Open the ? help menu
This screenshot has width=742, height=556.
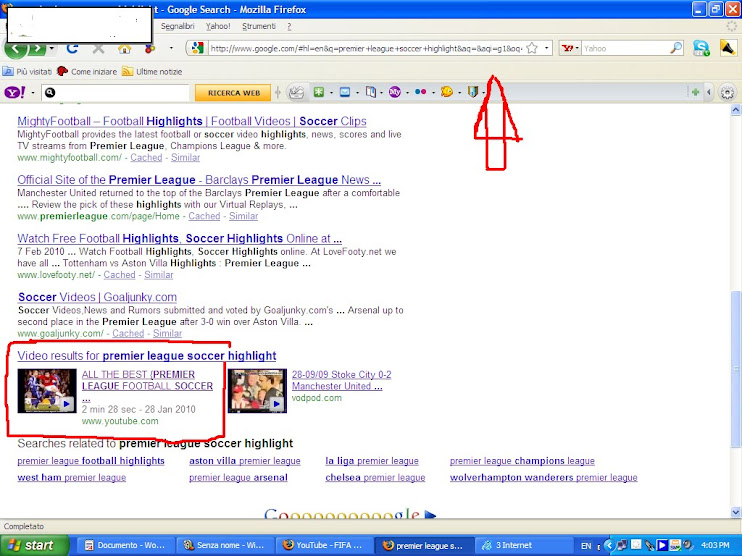(289, 26)
